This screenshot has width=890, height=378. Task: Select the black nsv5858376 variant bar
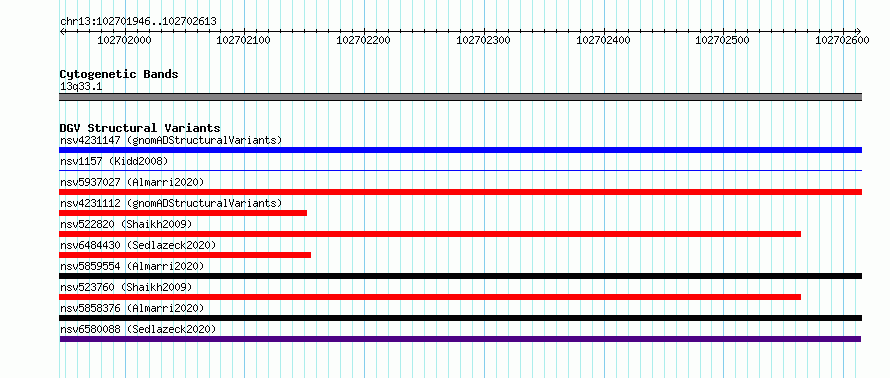(460, 318)
